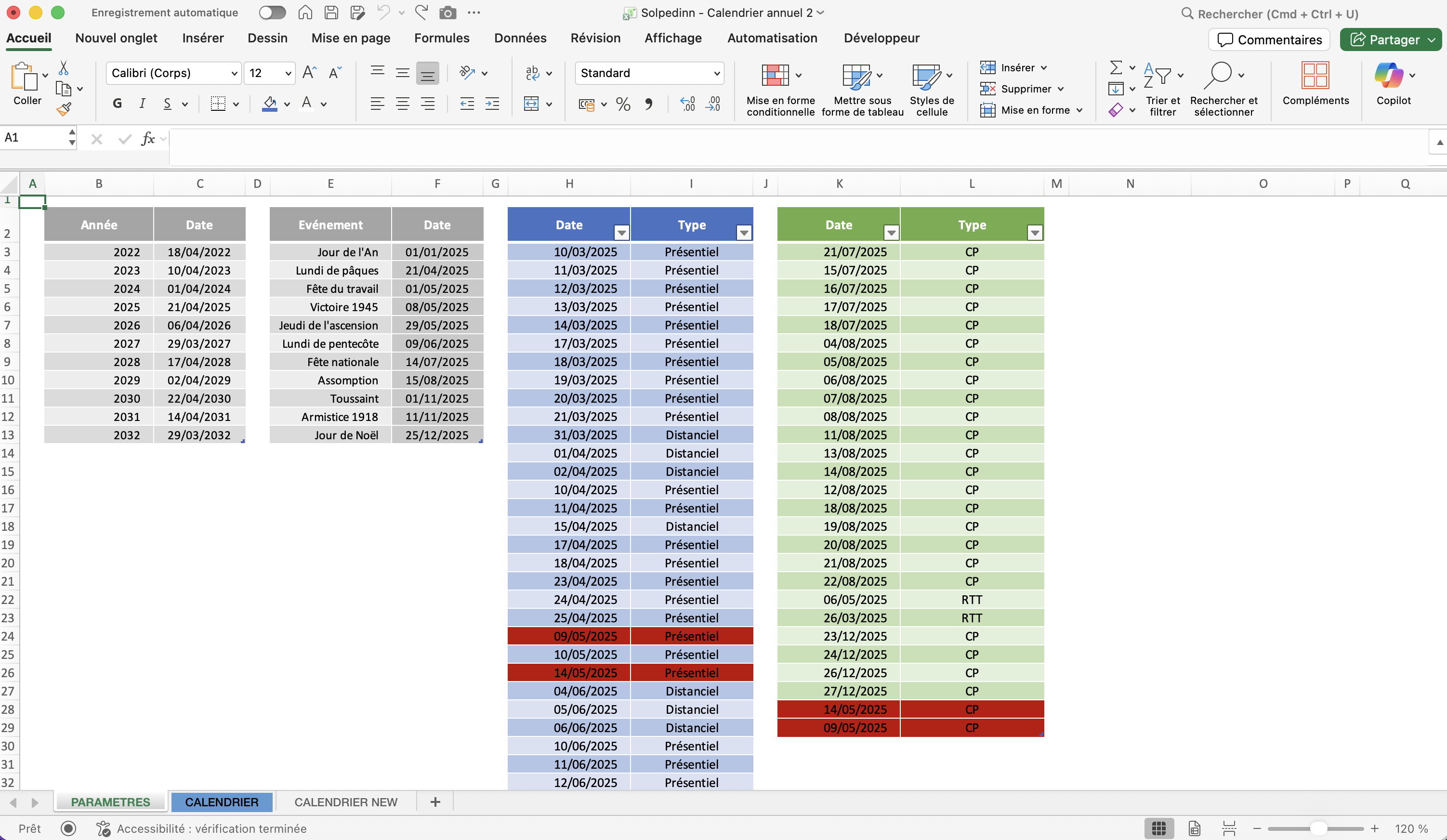Click the zoom slider handle
Image resolution: width=1447 pixels, height=840 pixels.
pyautogui.click(x=1319, y=828)
